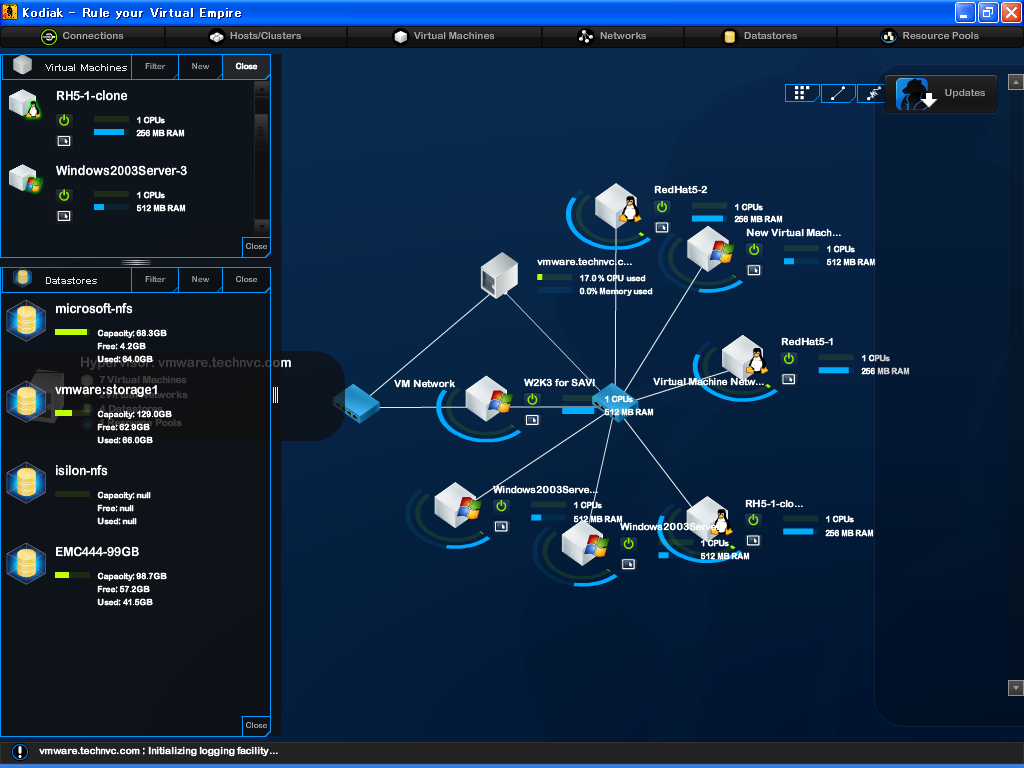Toggle power for New Virtual Mach...
Viewport: 1024px width, 768px height.
point(754,249)
